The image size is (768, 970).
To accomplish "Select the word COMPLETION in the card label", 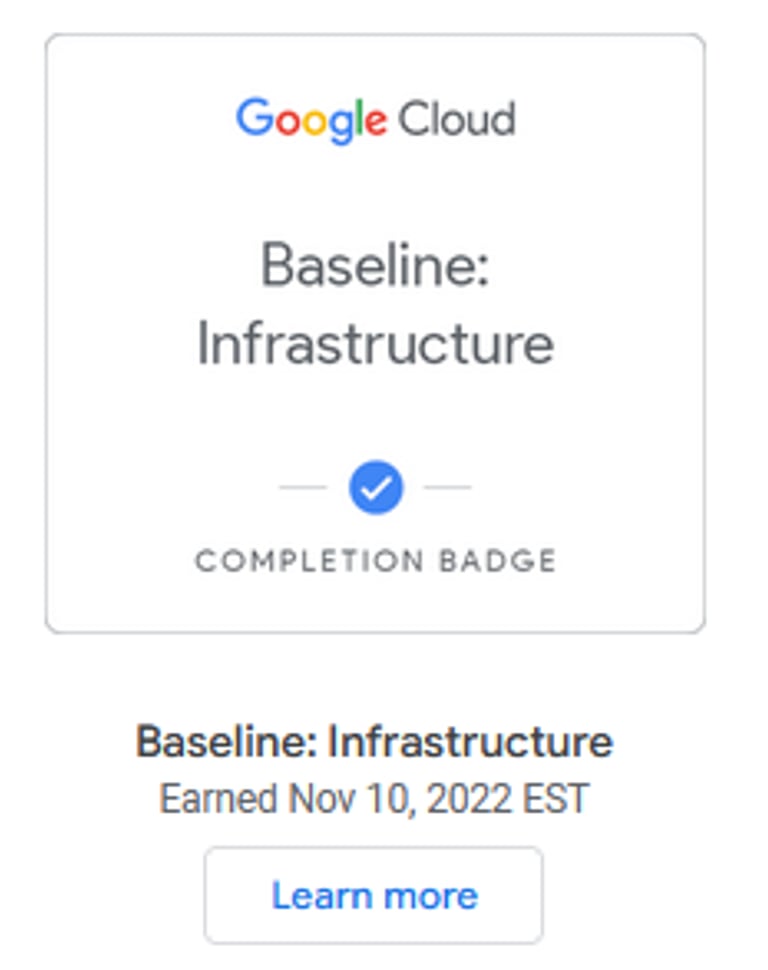I will tap(308, 561).
